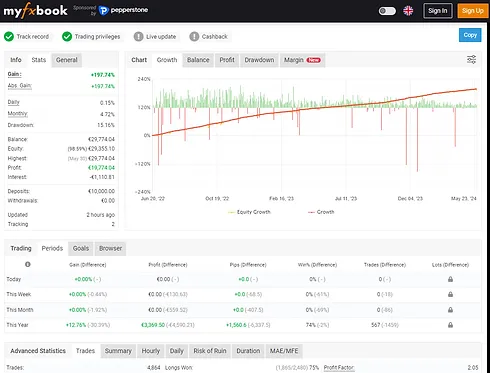Image resolution: width=490 pixels, height=373 pixels.
Task: Click the +197.74% Gain value
Action: (103, 75)
